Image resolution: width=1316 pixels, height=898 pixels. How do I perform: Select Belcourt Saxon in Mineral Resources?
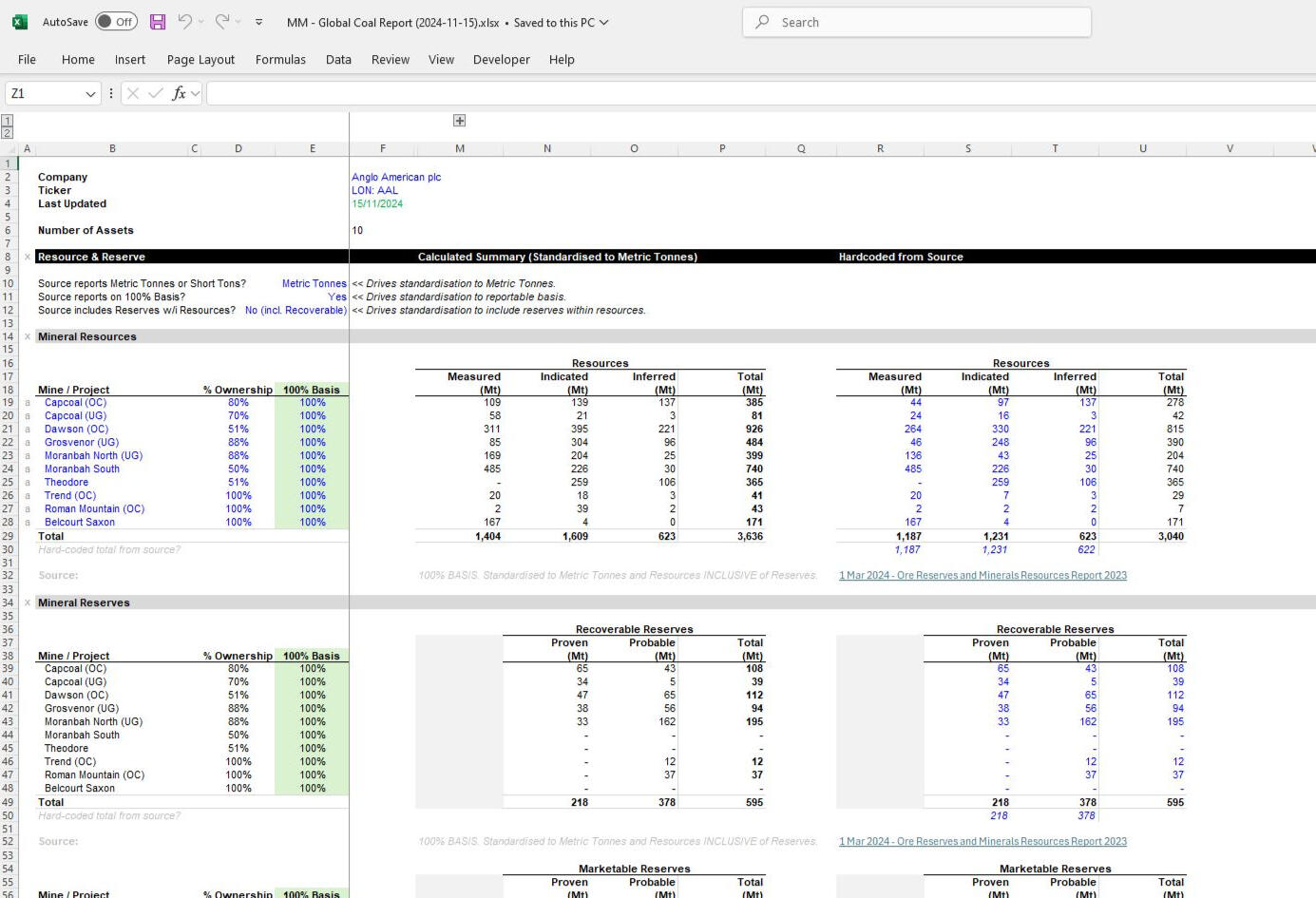pyautogui.click(x=80, y=522)
